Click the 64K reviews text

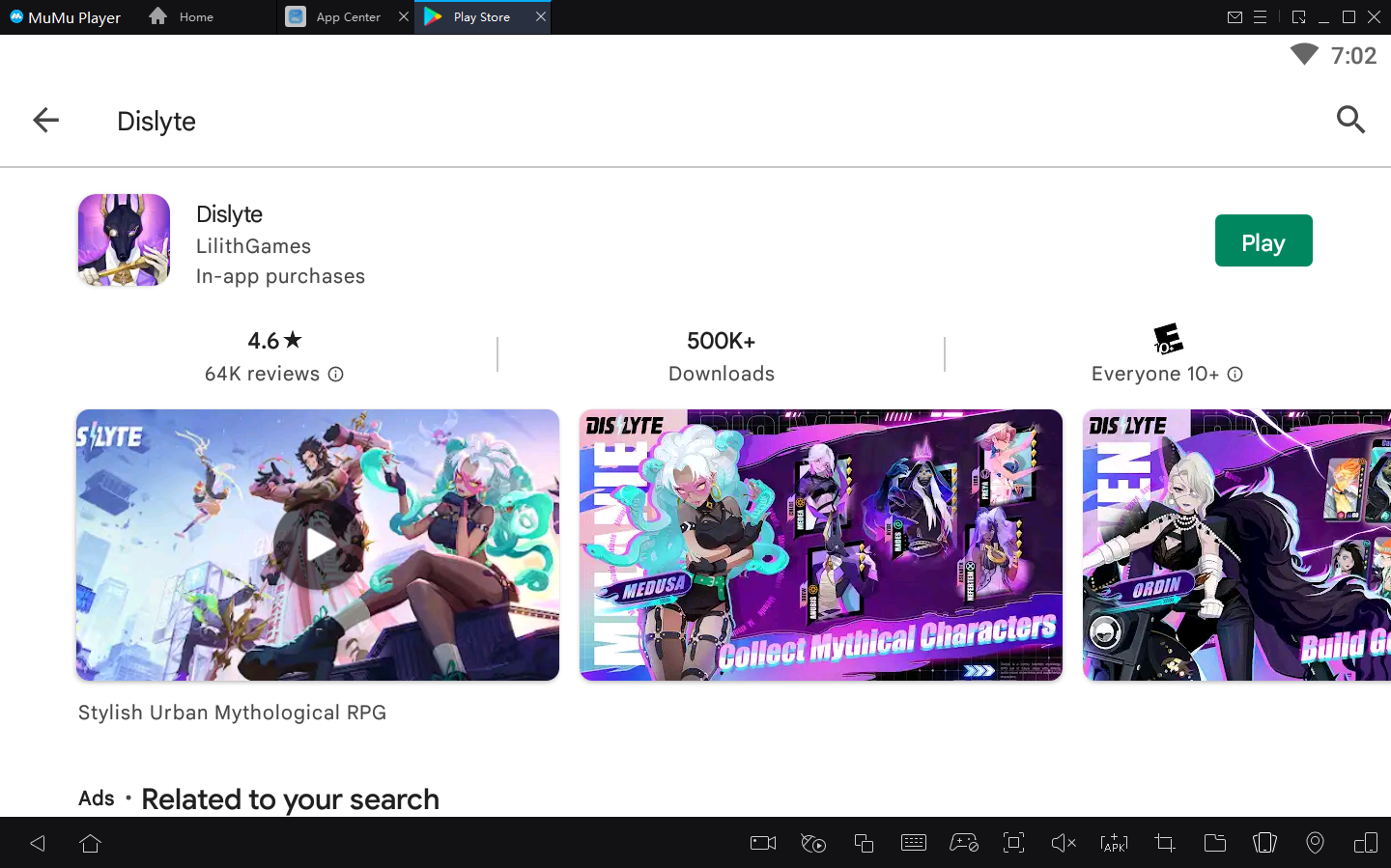pos(262,375)
